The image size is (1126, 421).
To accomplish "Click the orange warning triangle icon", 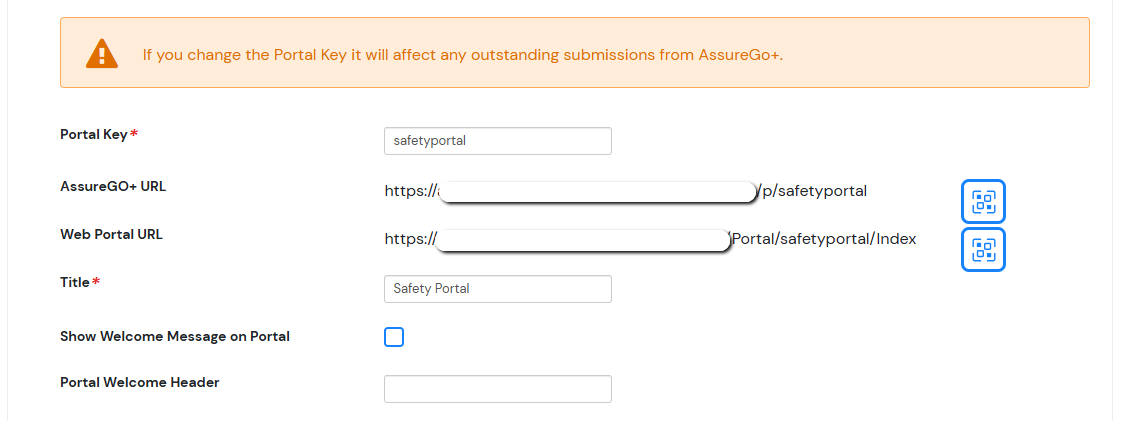I will coord(101,53).
